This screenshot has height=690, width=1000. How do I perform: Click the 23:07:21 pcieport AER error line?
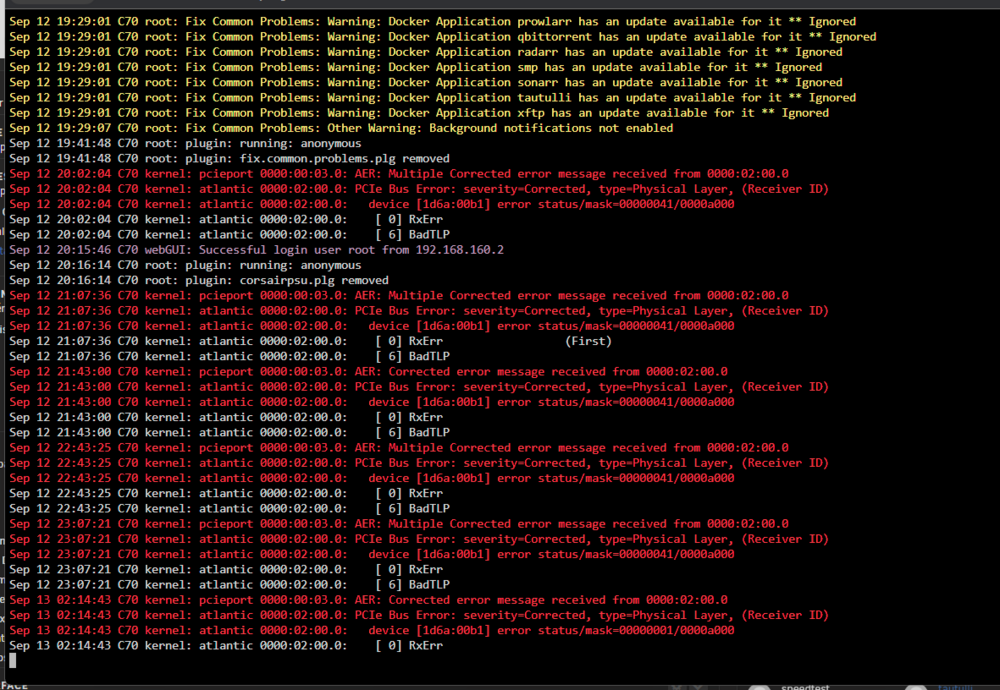(x=399, y=524)
